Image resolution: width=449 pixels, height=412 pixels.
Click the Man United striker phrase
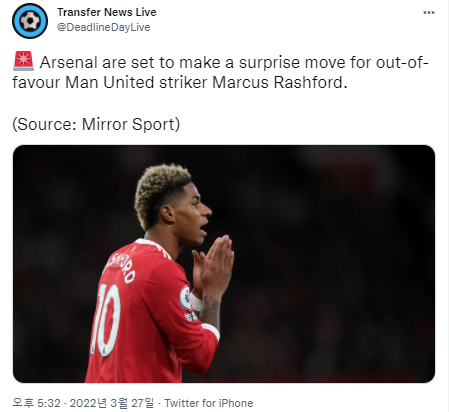[136, 83]
